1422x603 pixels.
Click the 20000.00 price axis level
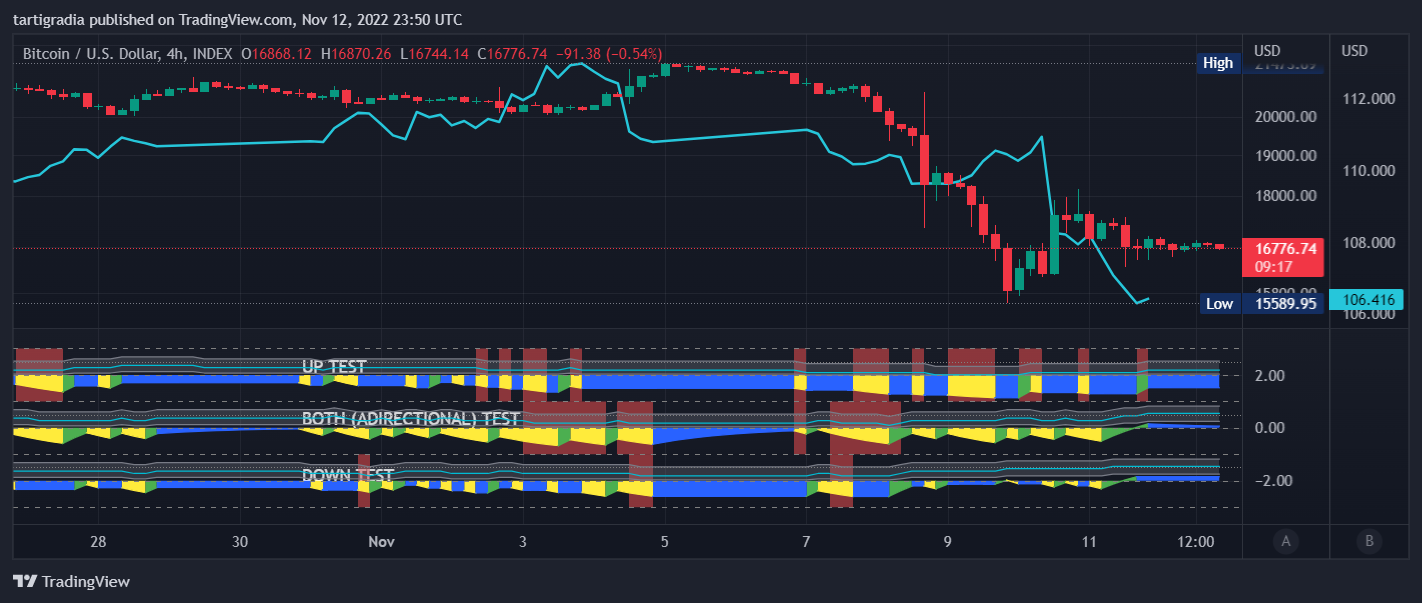(1285, 117)
